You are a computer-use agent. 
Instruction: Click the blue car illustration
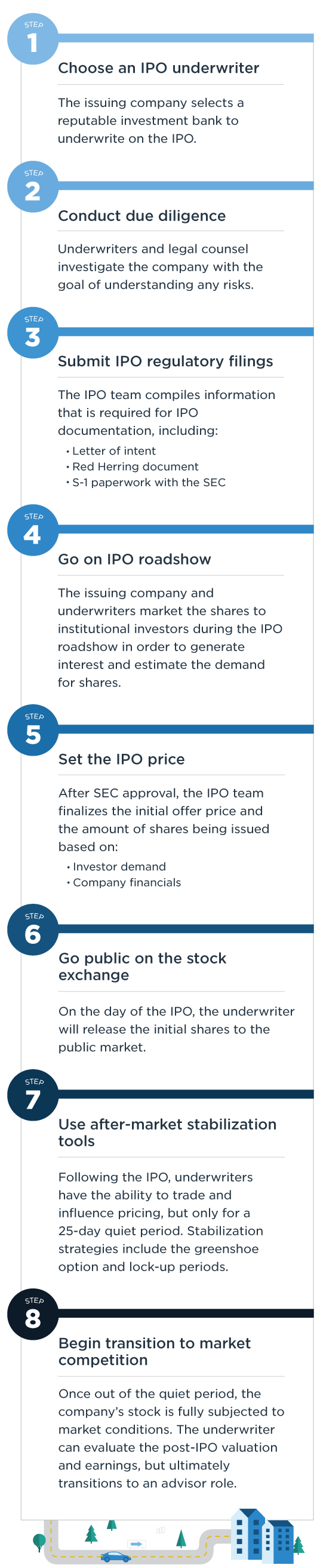coord(116,1557)
